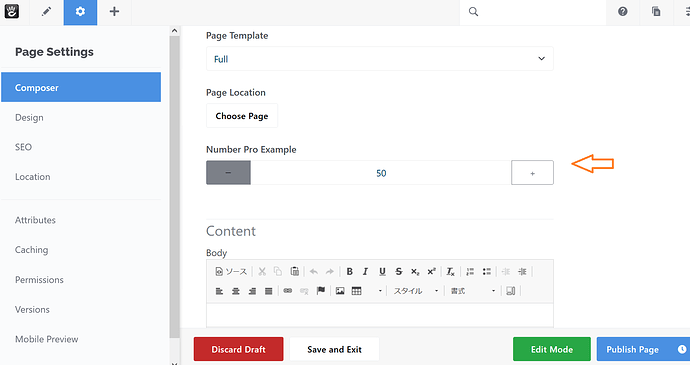Image resolution: width=690 pixels, height=365 pixels.
Task: Align text left
Action: click(219, 291)
